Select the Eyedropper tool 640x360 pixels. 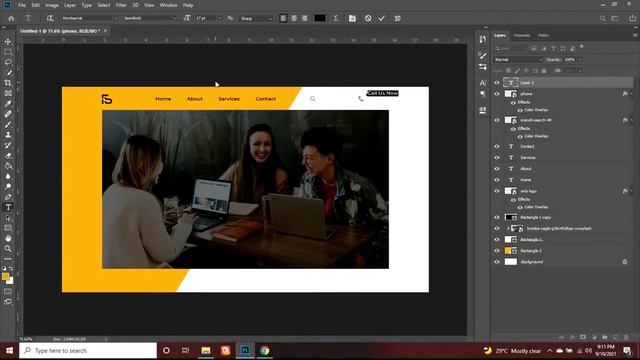[8, 104]
